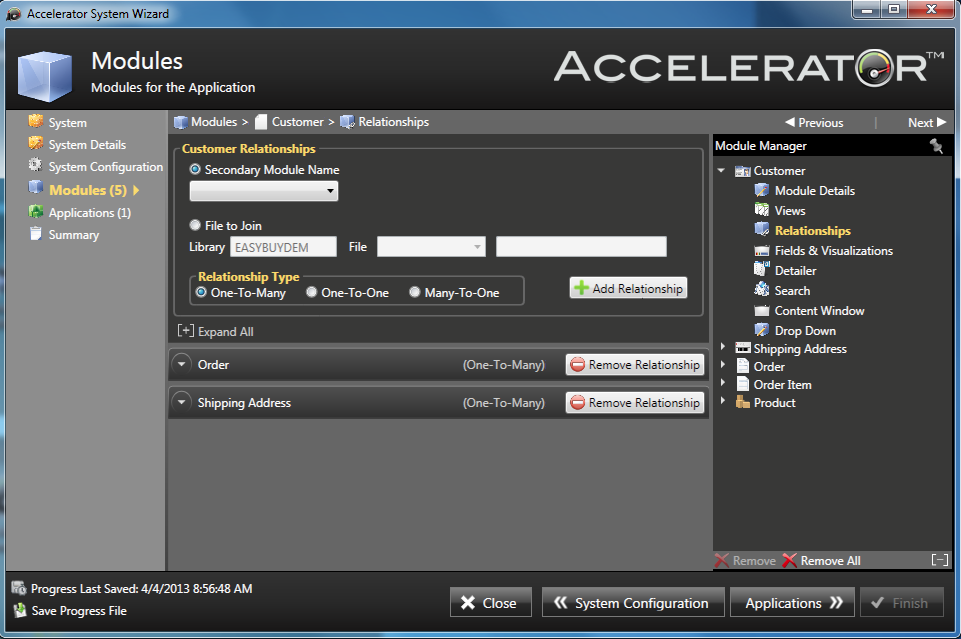Click the Shipping Address module icon
This screenshot has height=639, width=961.
coord(742,348)
